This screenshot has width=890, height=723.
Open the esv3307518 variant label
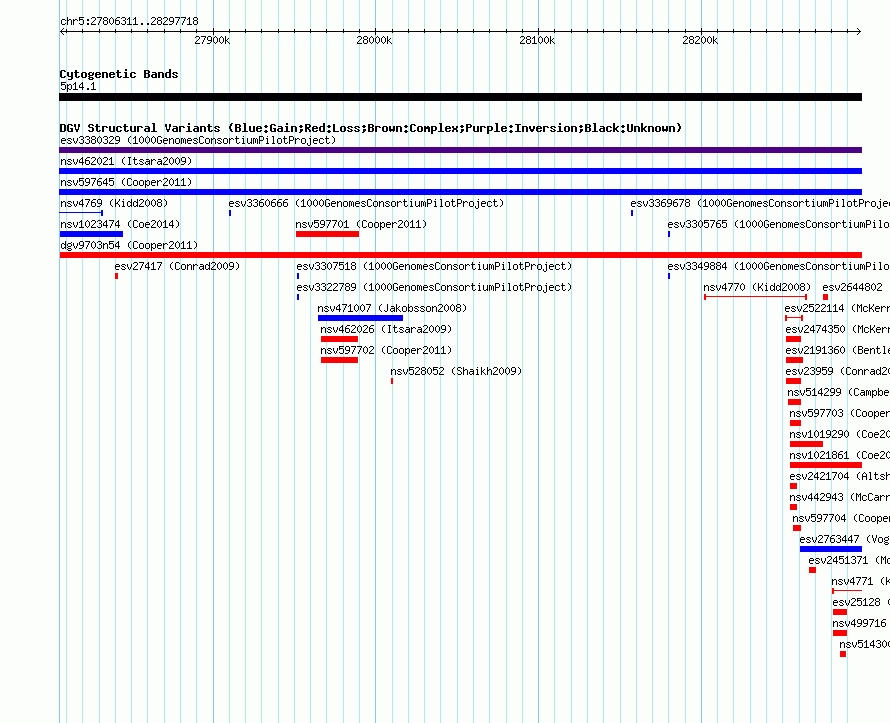point(434,266)
